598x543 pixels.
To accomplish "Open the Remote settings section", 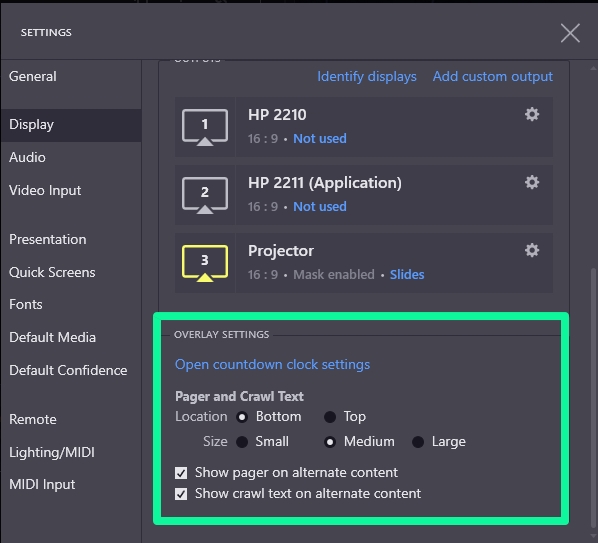I will (x=71, y=419).
